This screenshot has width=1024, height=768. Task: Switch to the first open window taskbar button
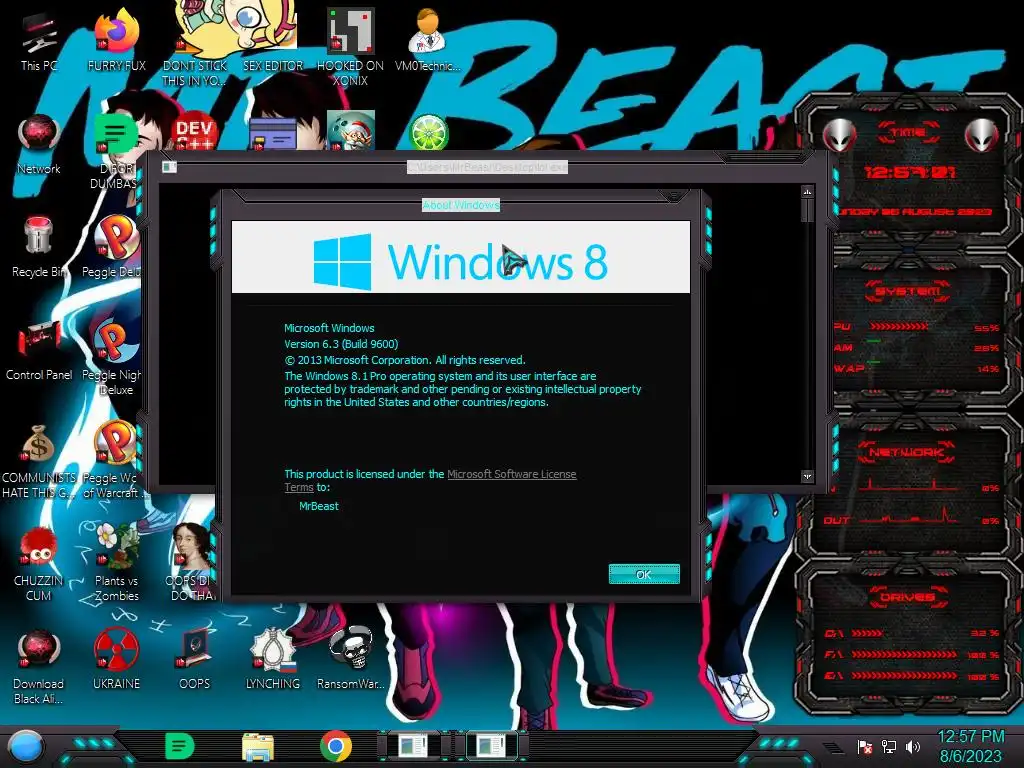414,746
